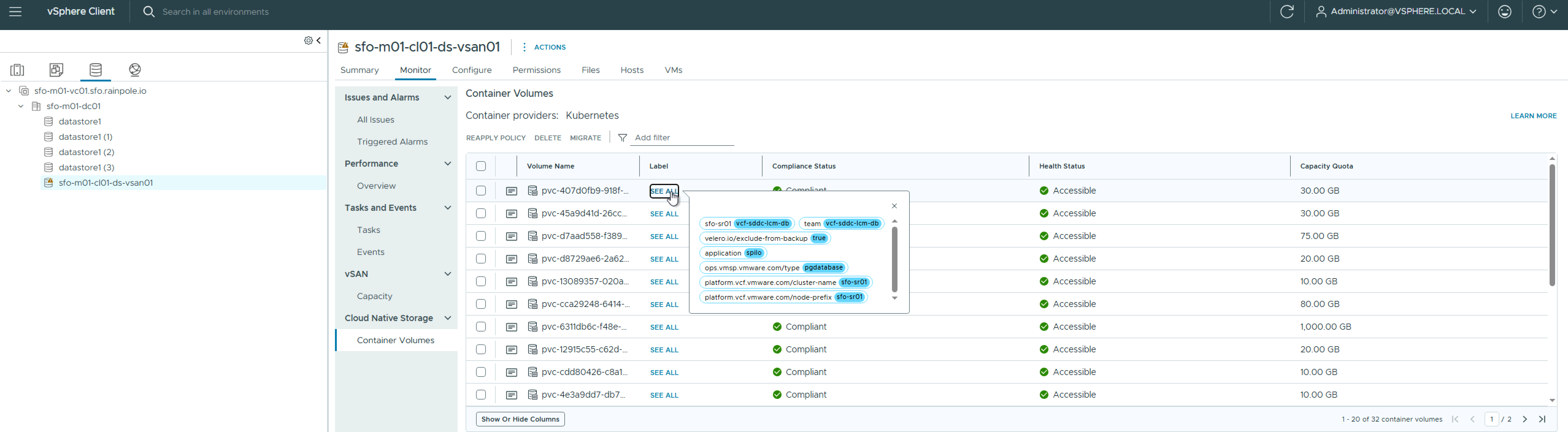The height and width of the screenshot is (432, 1568).
Task: Open the Summary tab
Action: click(x=360, y=70)
